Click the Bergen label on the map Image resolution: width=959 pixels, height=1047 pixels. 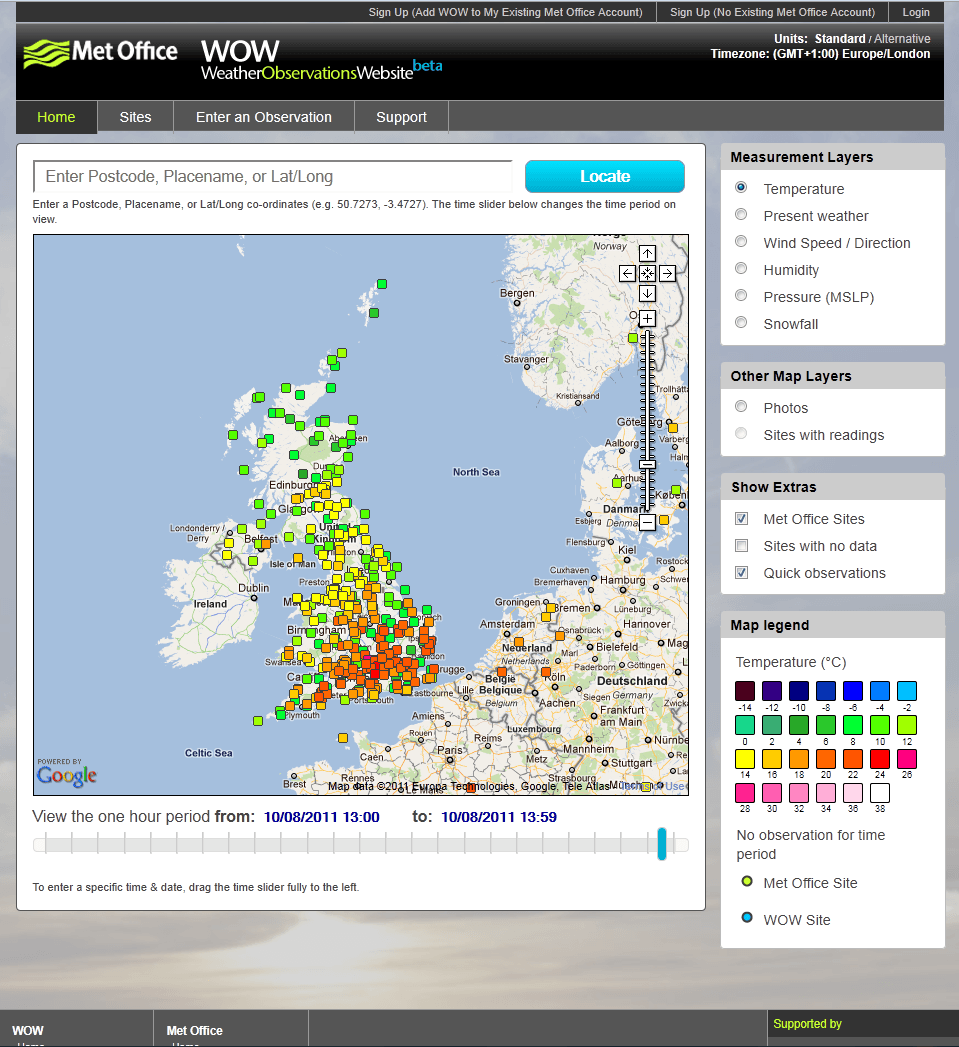point(517,292)
